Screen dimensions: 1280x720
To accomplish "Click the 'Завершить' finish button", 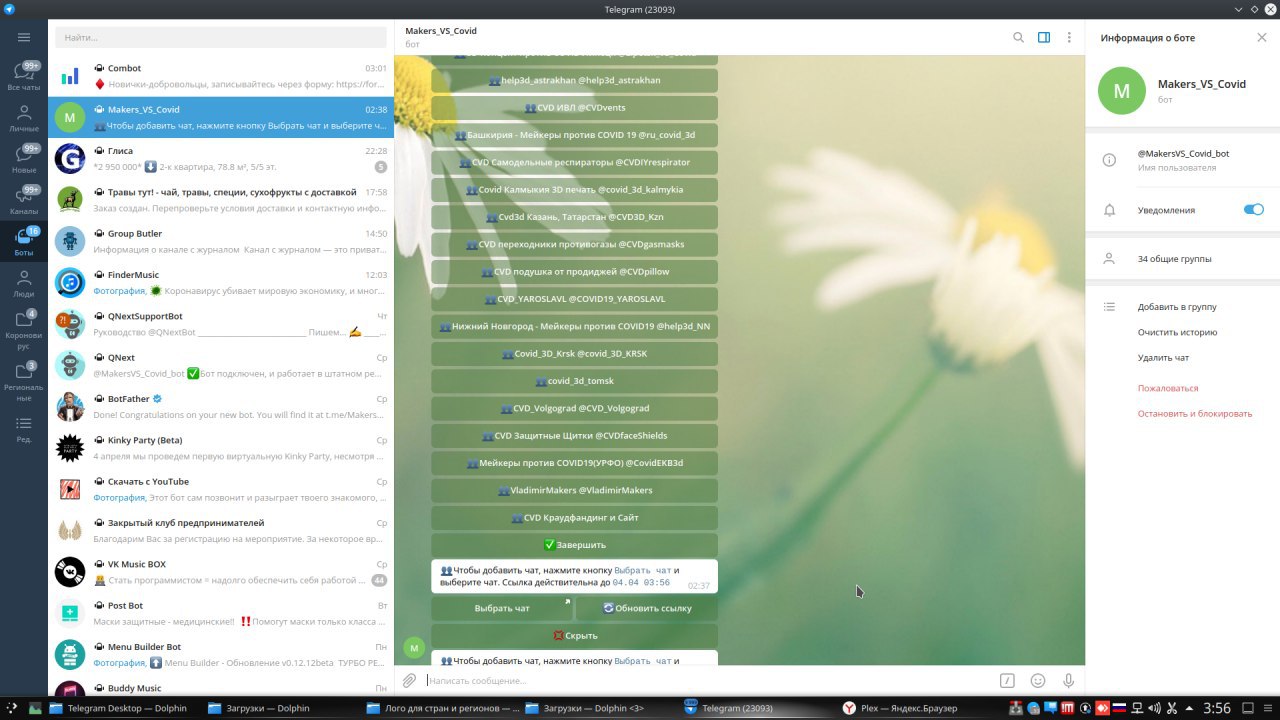I will tap(574, 545).
